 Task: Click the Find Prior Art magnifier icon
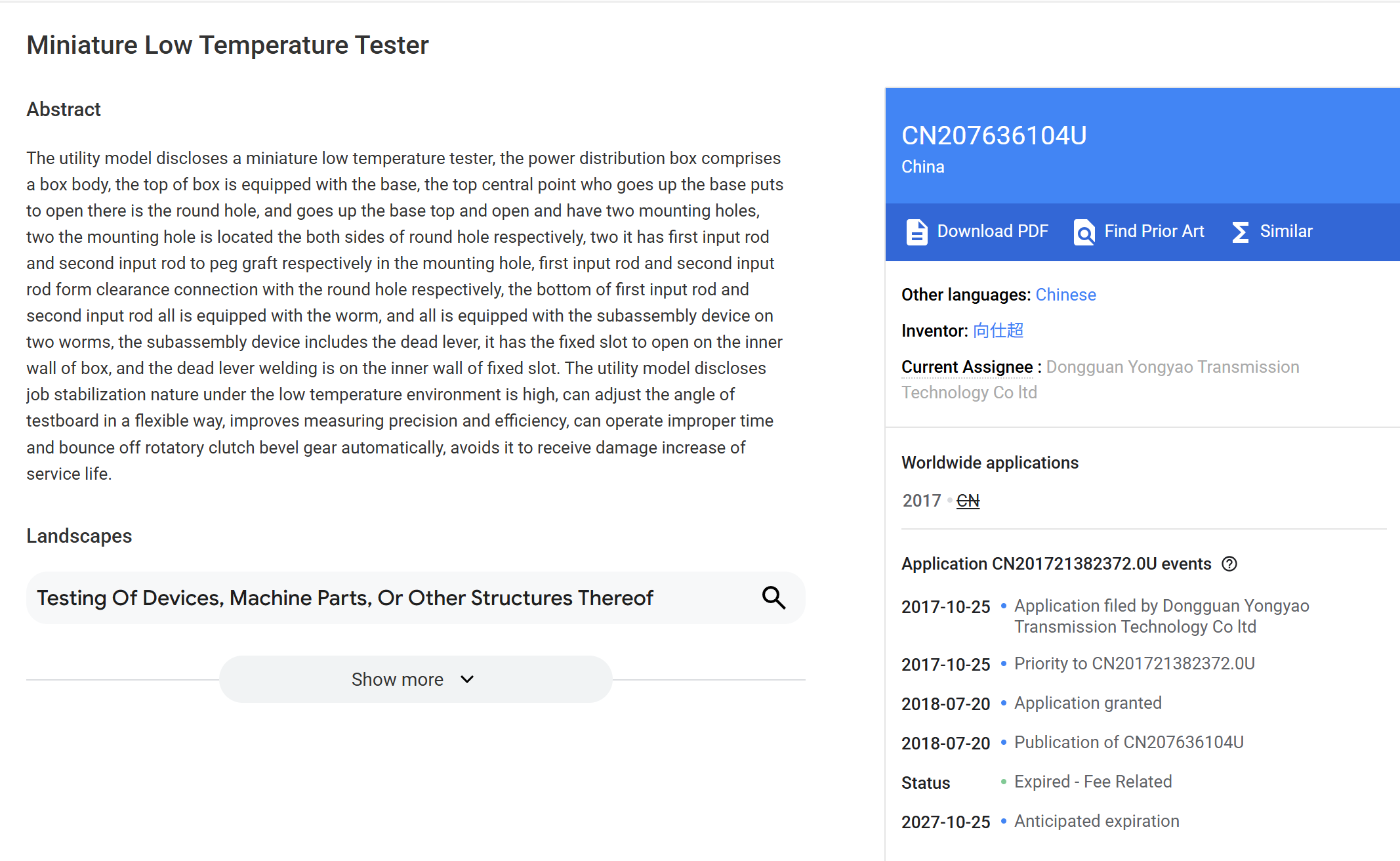(1084, 232)
